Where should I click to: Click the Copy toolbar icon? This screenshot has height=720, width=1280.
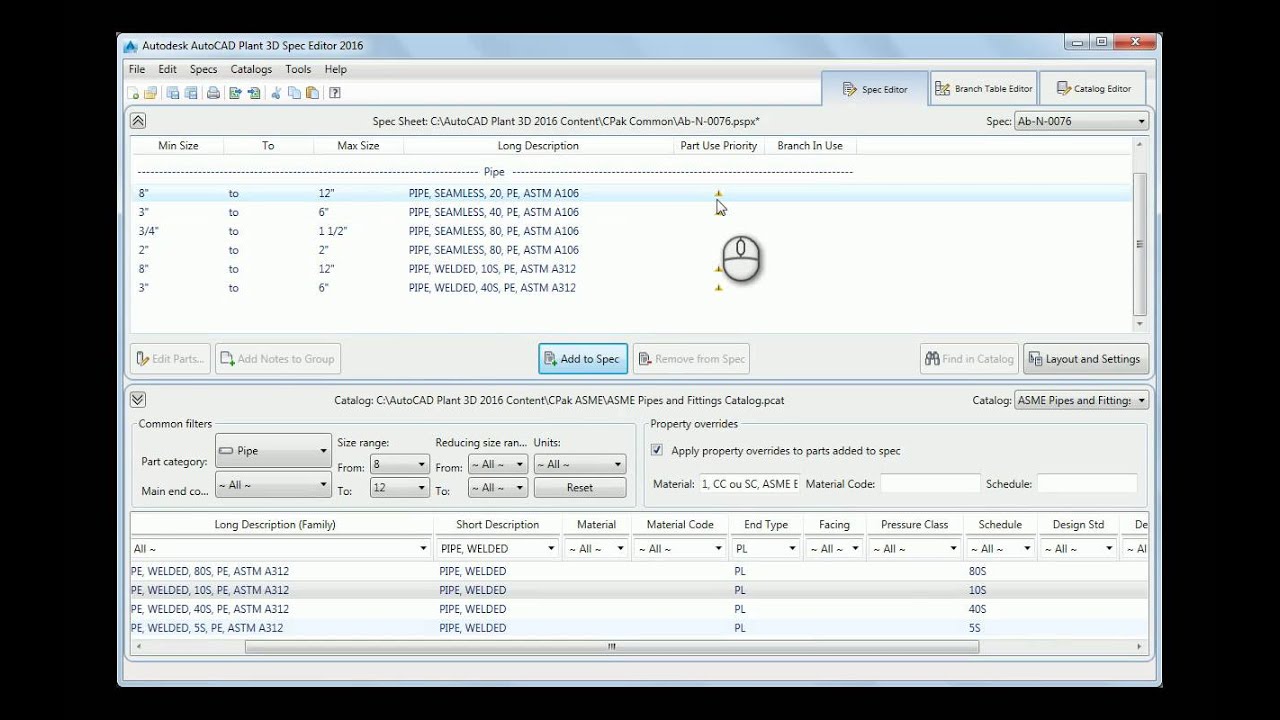[x=294, y=93]
